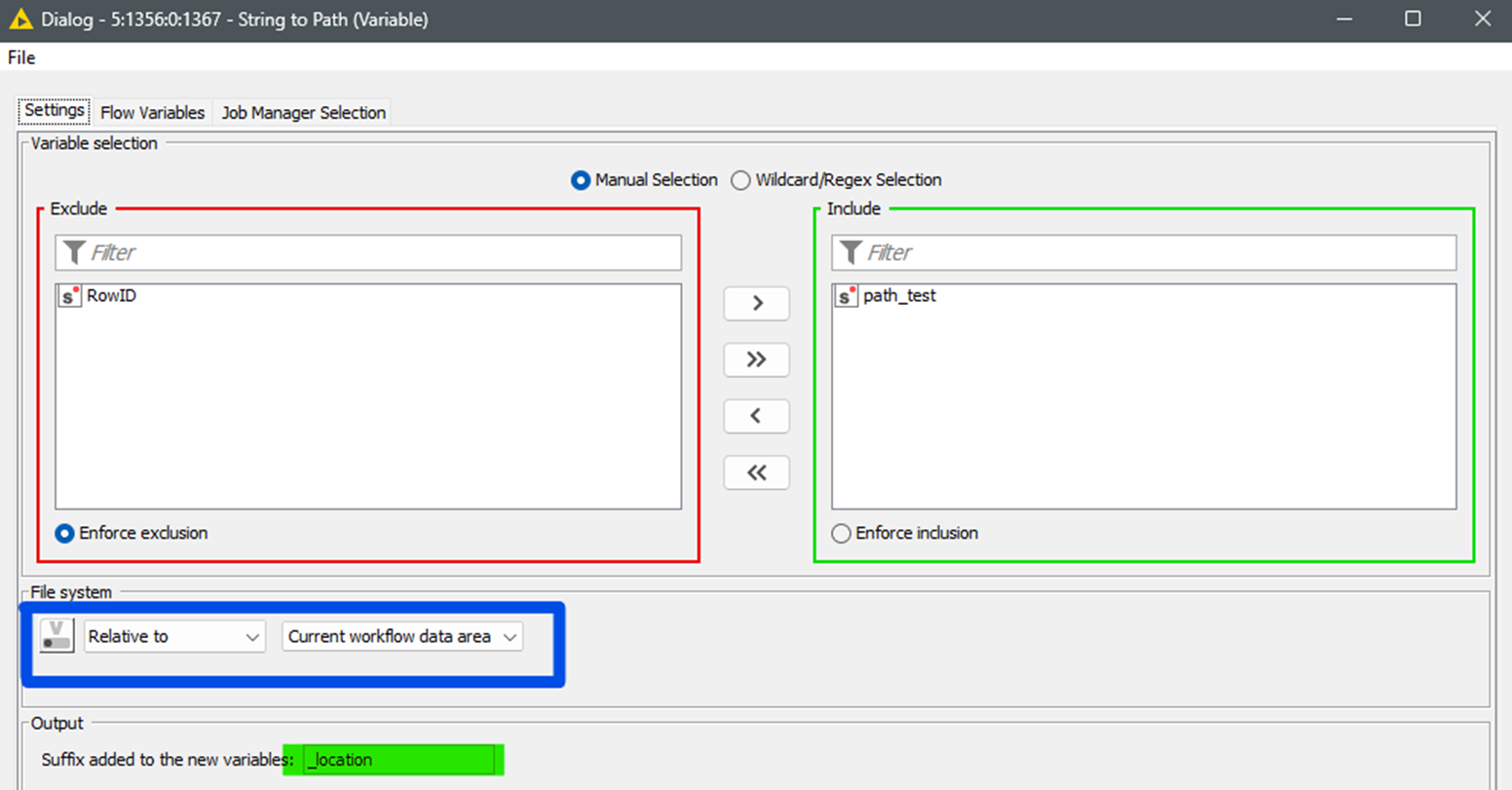Enable Enforce inclusion option
The image size is (1512, 790).
tap(841, 534)
